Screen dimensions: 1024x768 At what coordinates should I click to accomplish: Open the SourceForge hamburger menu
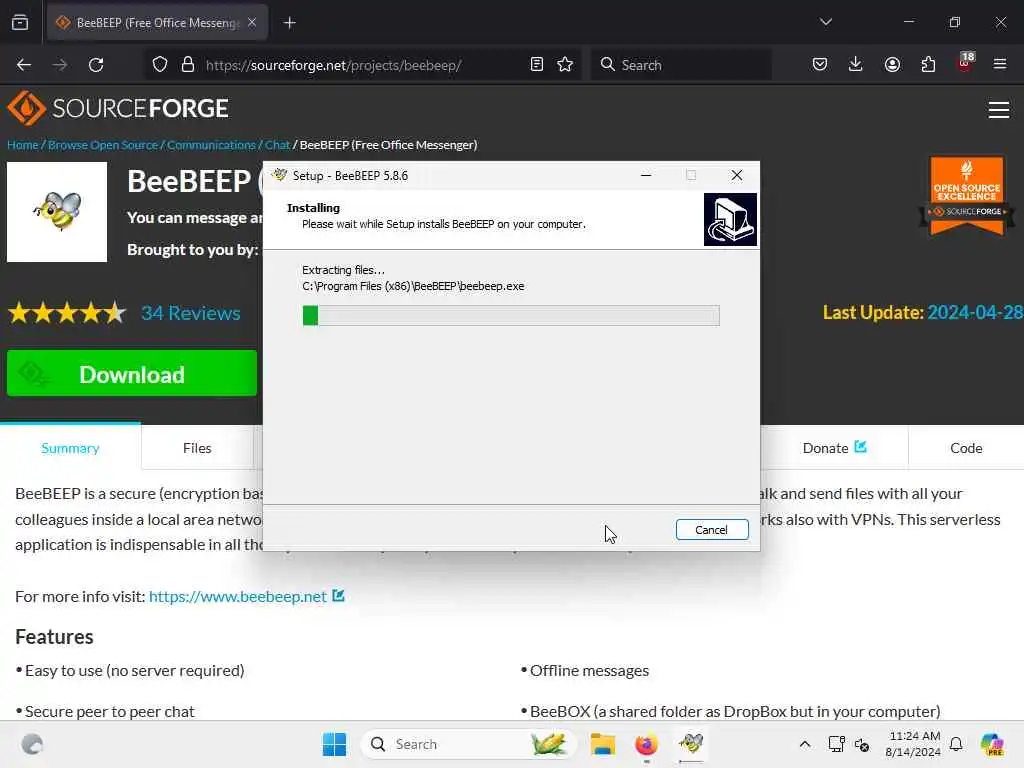point(999,110)
